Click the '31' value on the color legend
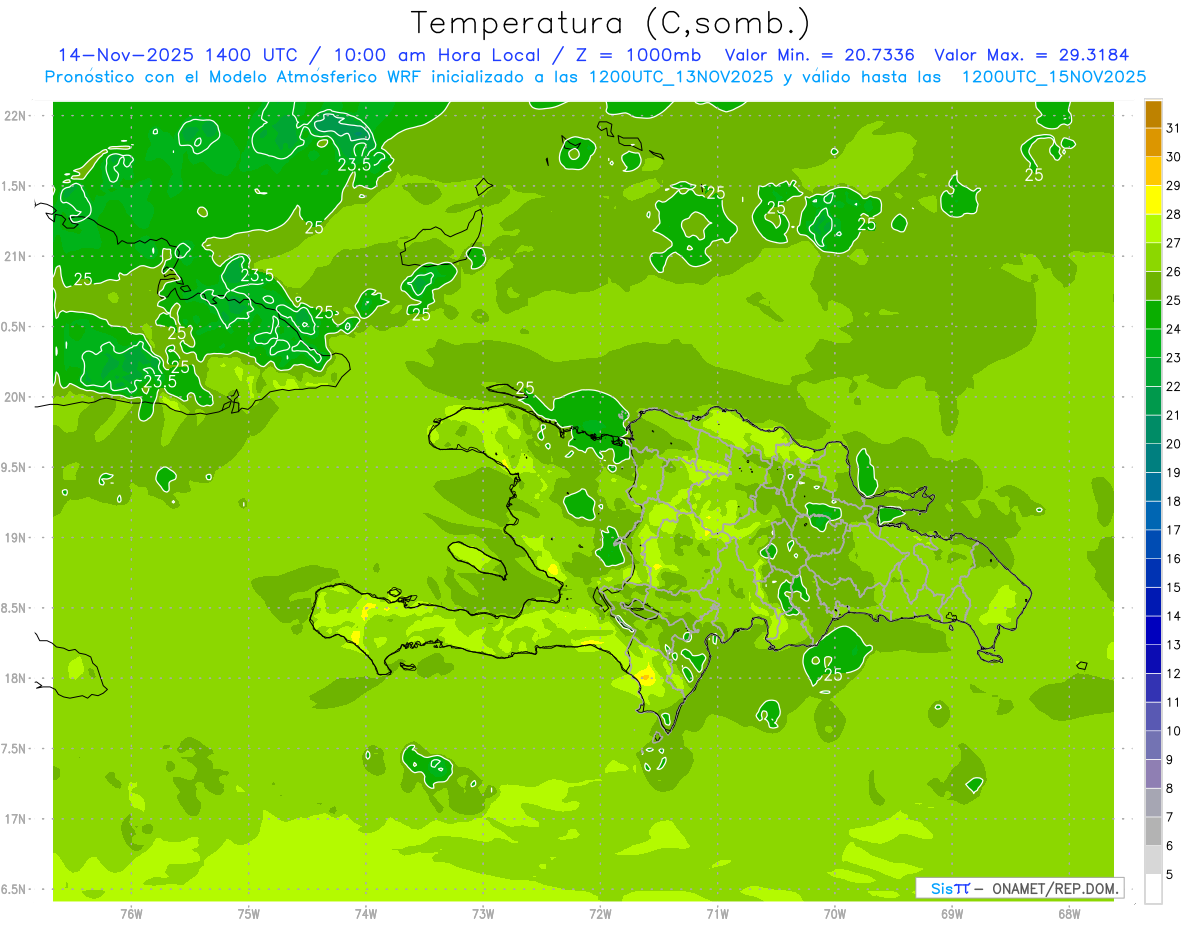This screenshot has height=927, width=1200. (1174, 127)
